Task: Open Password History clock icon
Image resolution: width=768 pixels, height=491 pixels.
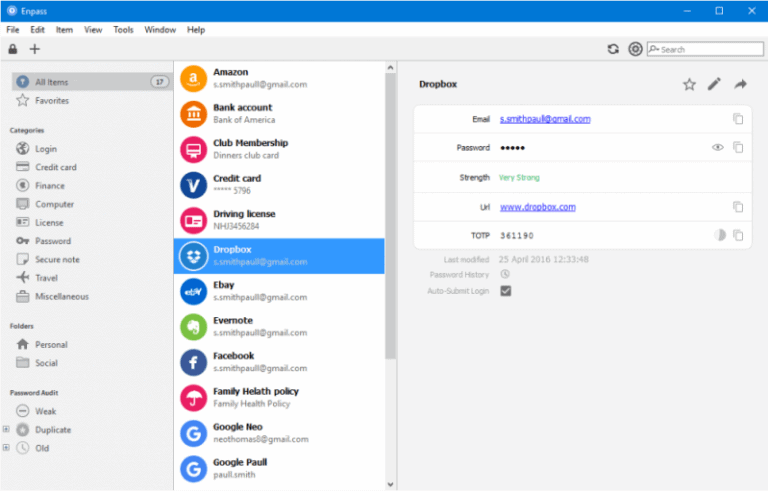Action: click(x=505, y=274)
